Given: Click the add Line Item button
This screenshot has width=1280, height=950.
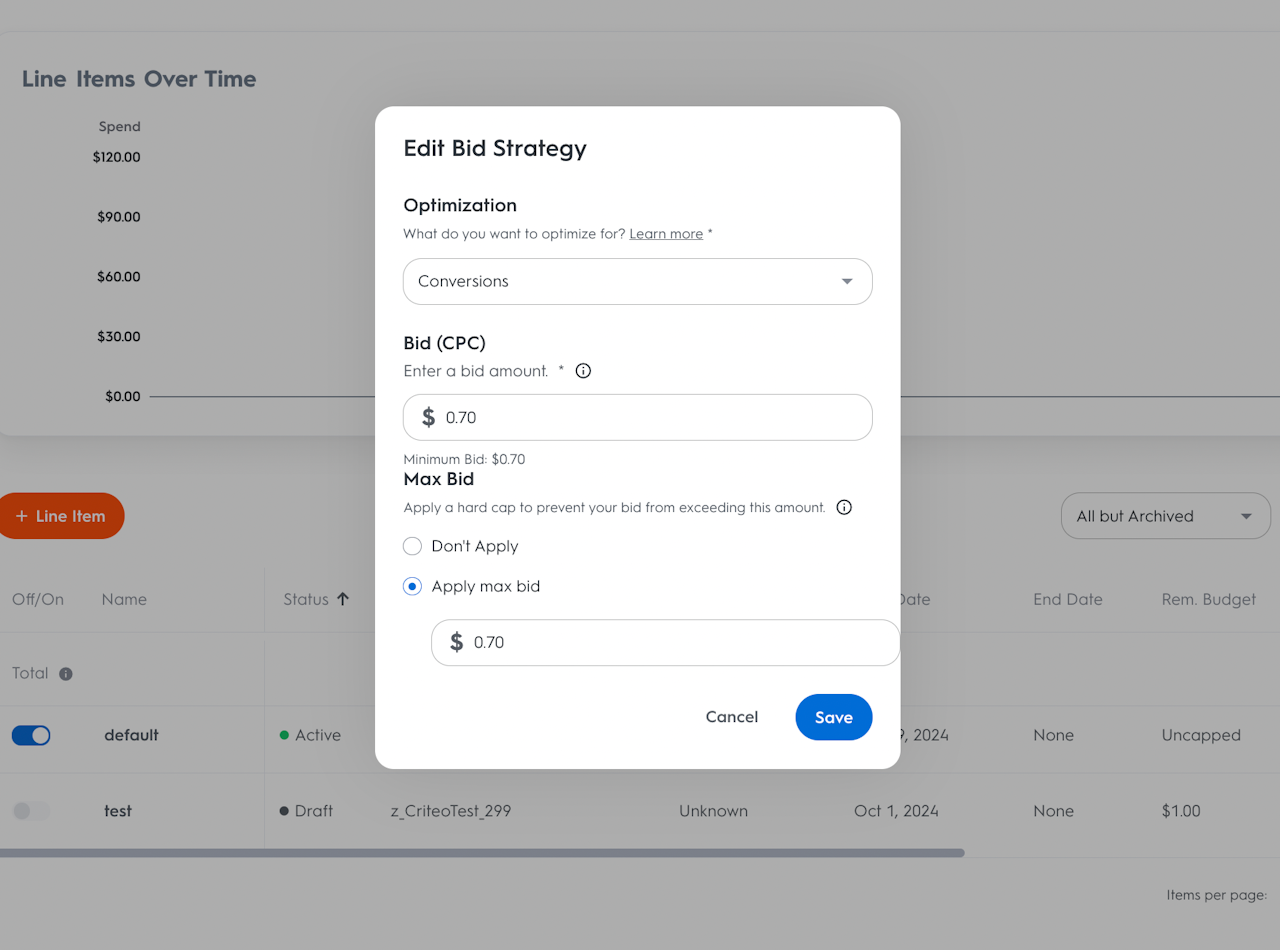Looking at the screenshot, I should [x=60, y=516].
